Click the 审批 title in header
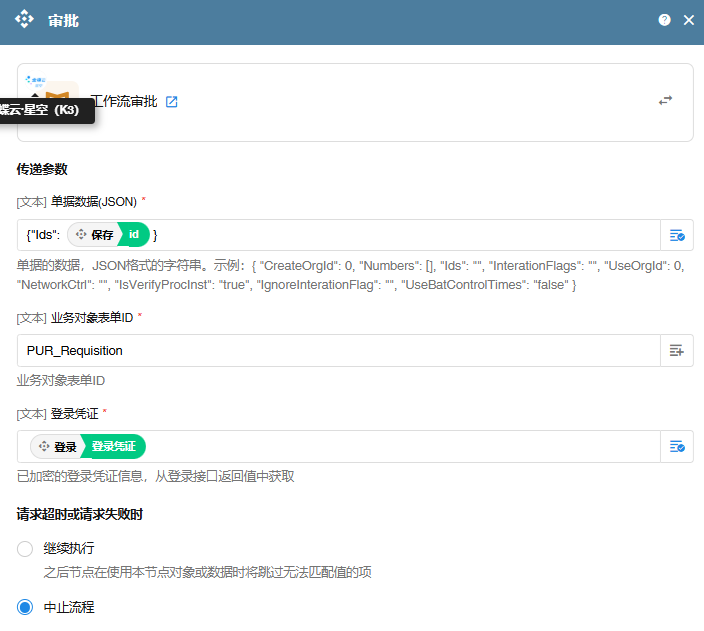This screenshot has height=631, width=704. (x=64, y=20)
